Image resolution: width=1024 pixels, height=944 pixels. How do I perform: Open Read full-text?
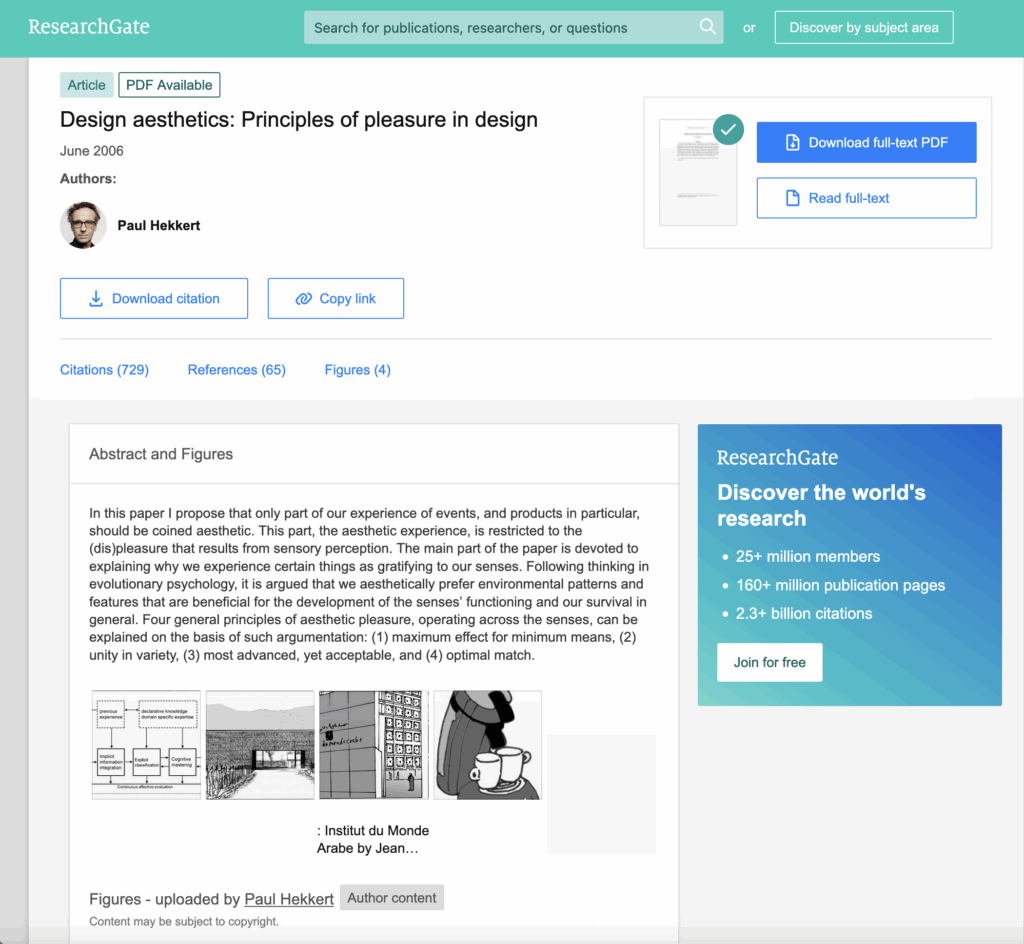pyautogui.click(x=866, y=198)
